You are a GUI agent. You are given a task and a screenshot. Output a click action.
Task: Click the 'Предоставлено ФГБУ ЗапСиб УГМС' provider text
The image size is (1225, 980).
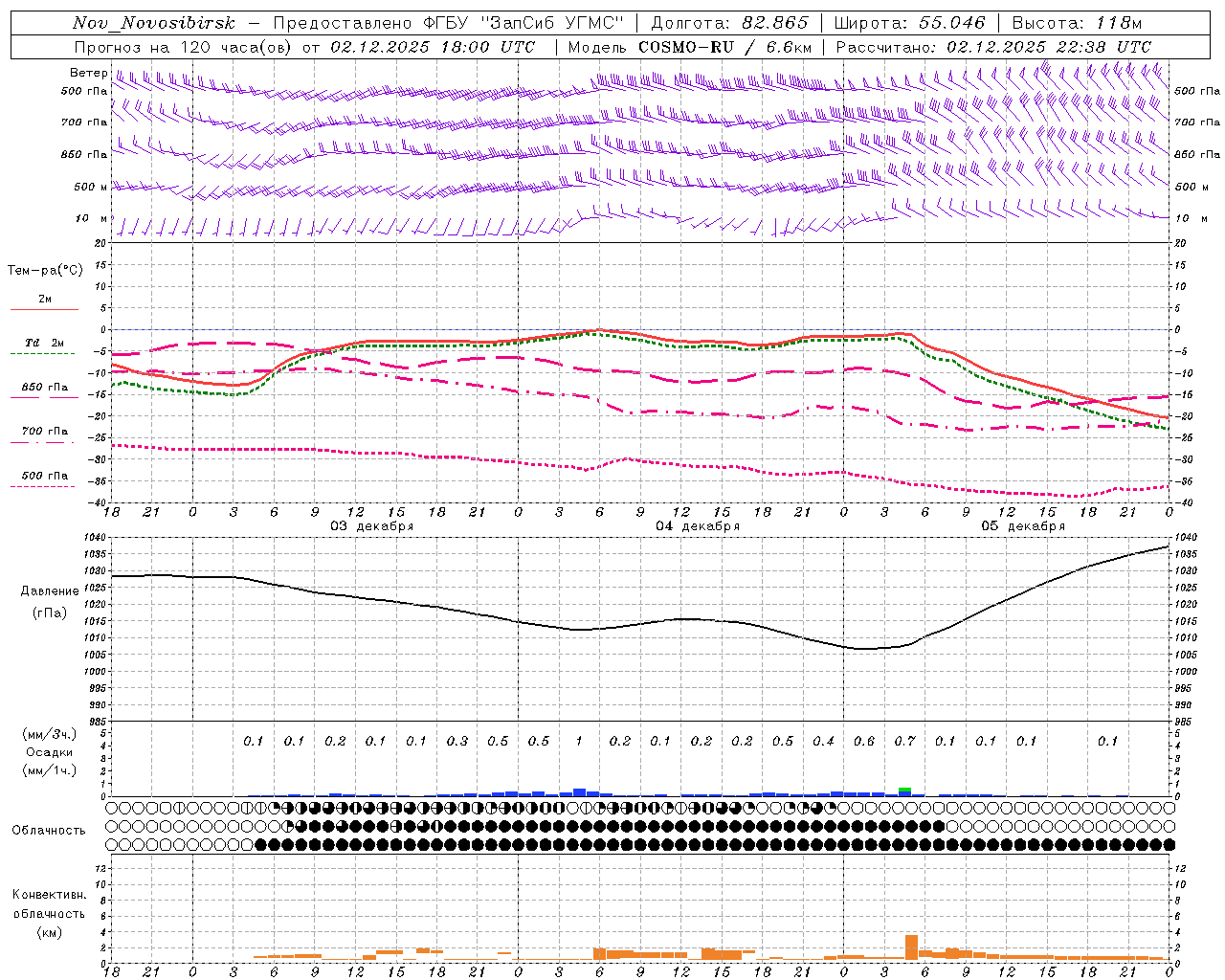pyautogui.click(x=449, y=23)
